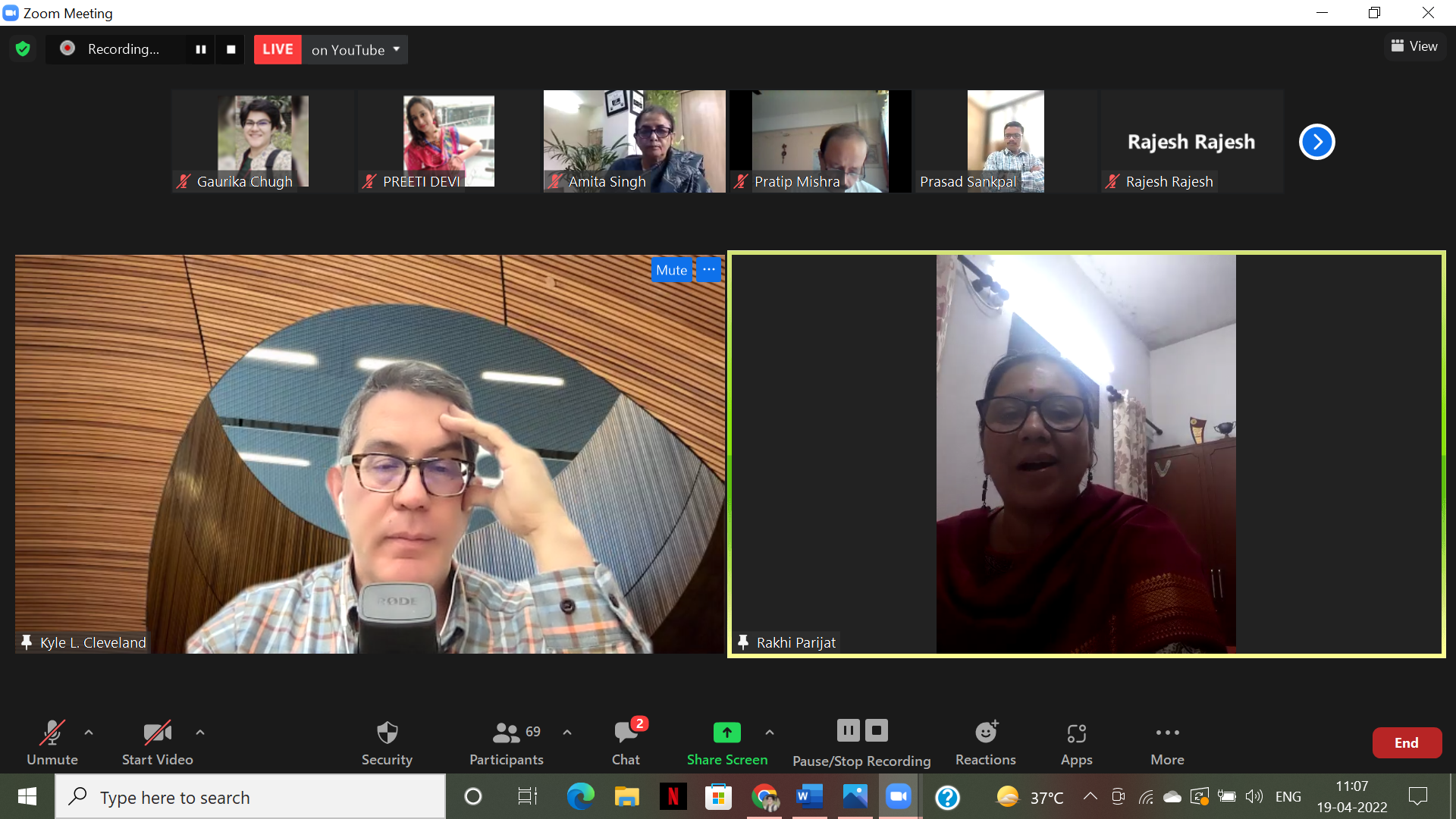Show the next page of participant thumbnails
Viewport: 1456px width, 819px height.
click(x=1316, y=142)
